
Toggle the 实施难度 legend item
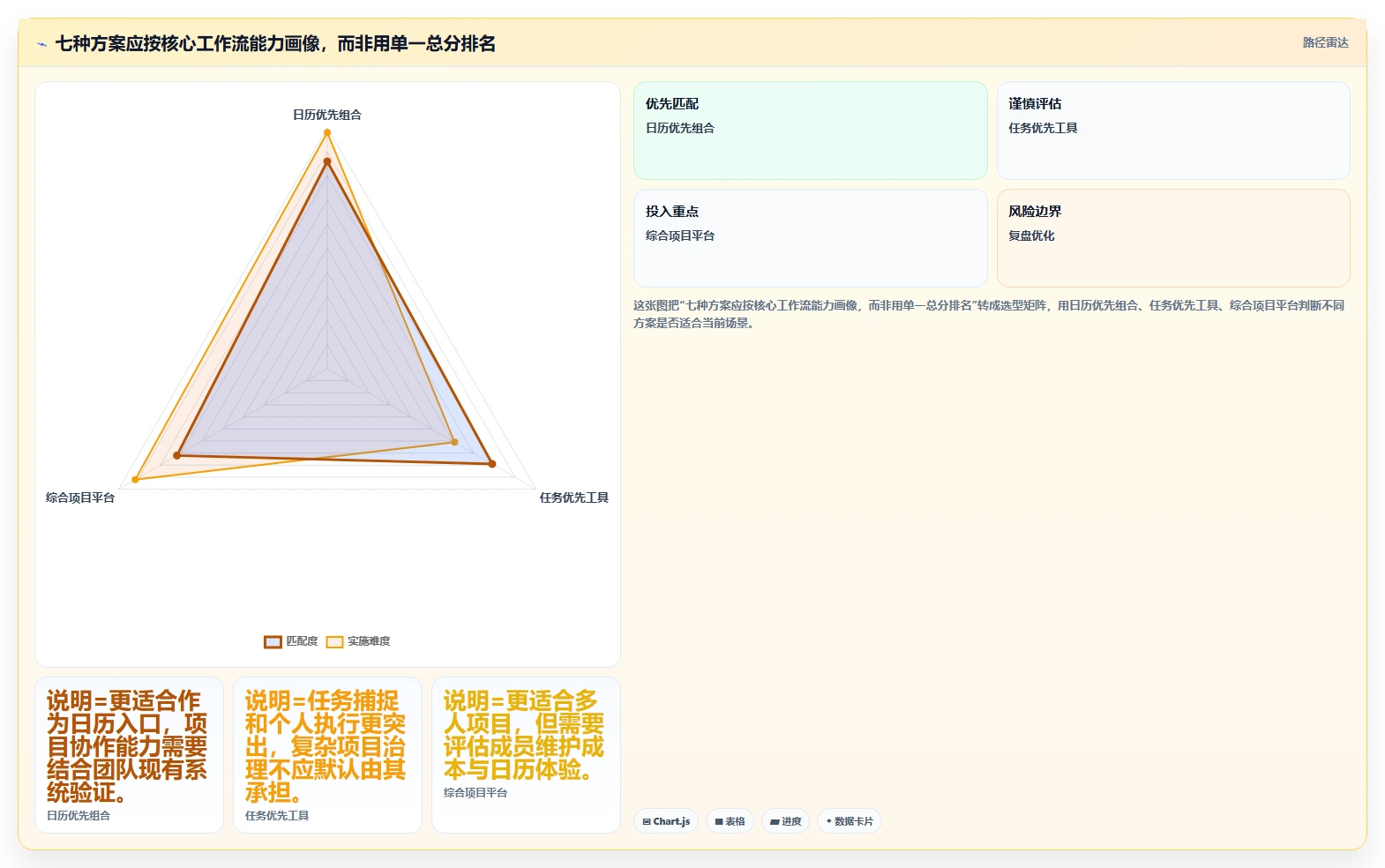(x=358, y=641)
